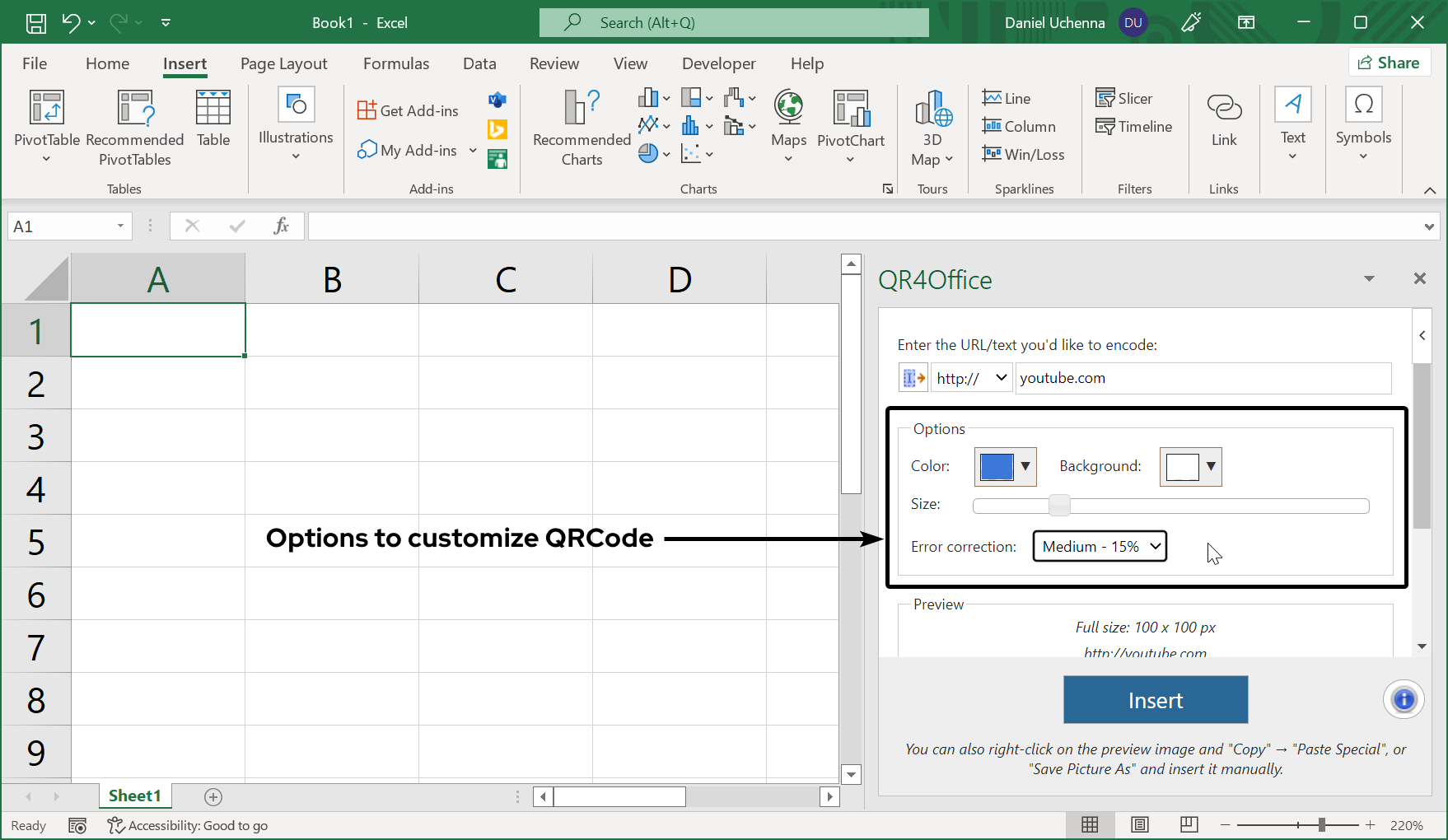The width and height of the screenshot is (1448, 840).
Task: Click the Share button
Action: [x=1389, y=63]
